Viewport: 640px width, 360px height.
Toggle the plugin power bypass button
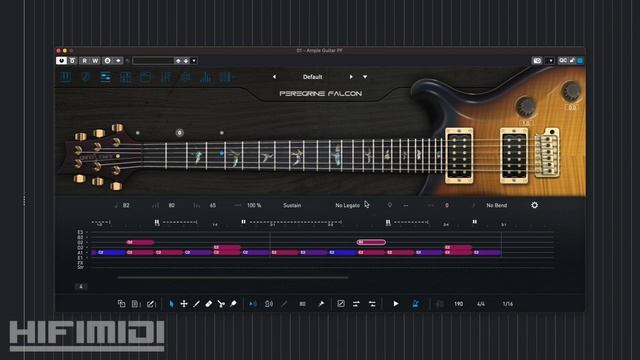[61, 60]
